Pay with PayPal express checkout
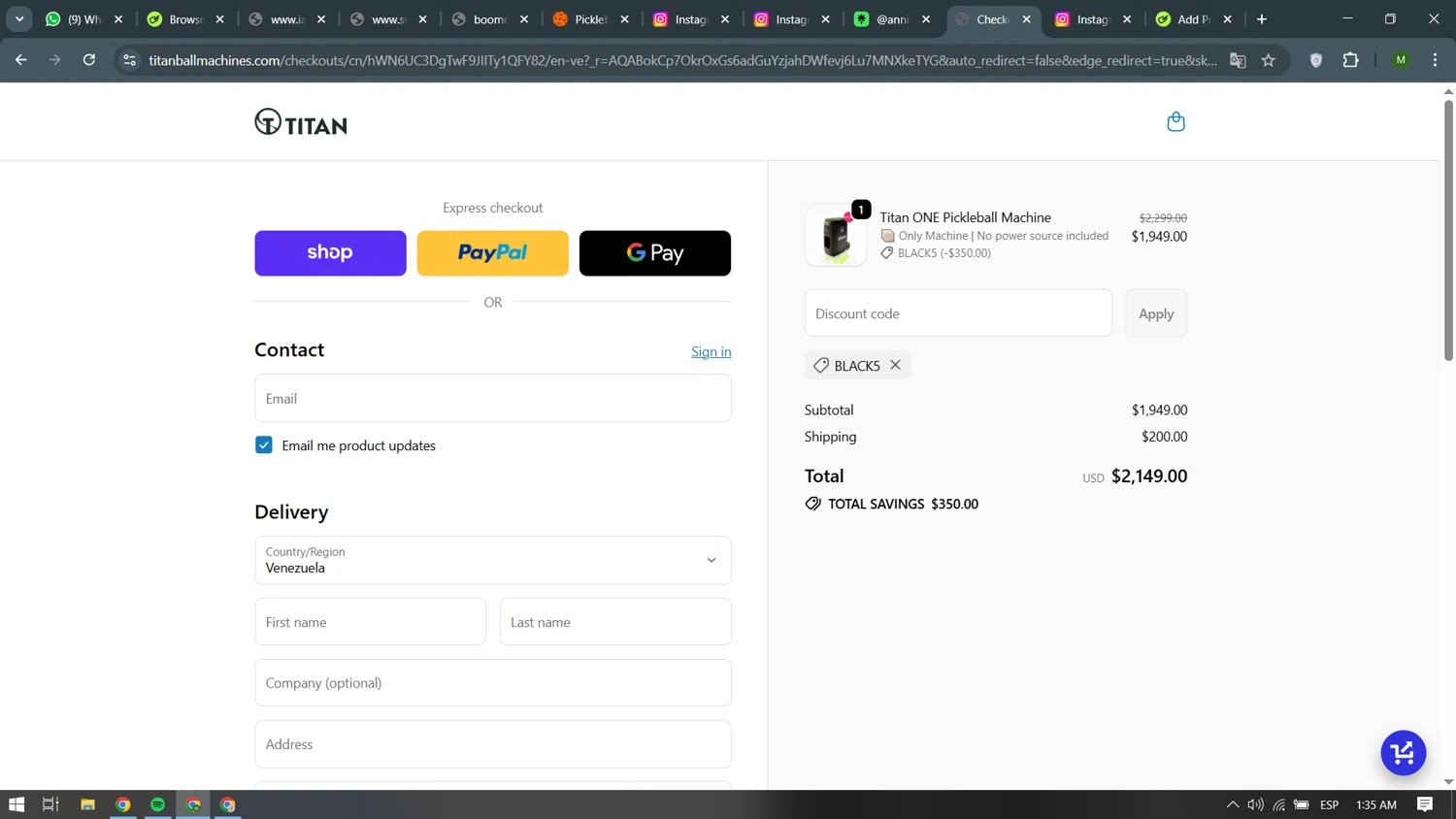Viewport: 1456px width, 819px height. [492, 253]
